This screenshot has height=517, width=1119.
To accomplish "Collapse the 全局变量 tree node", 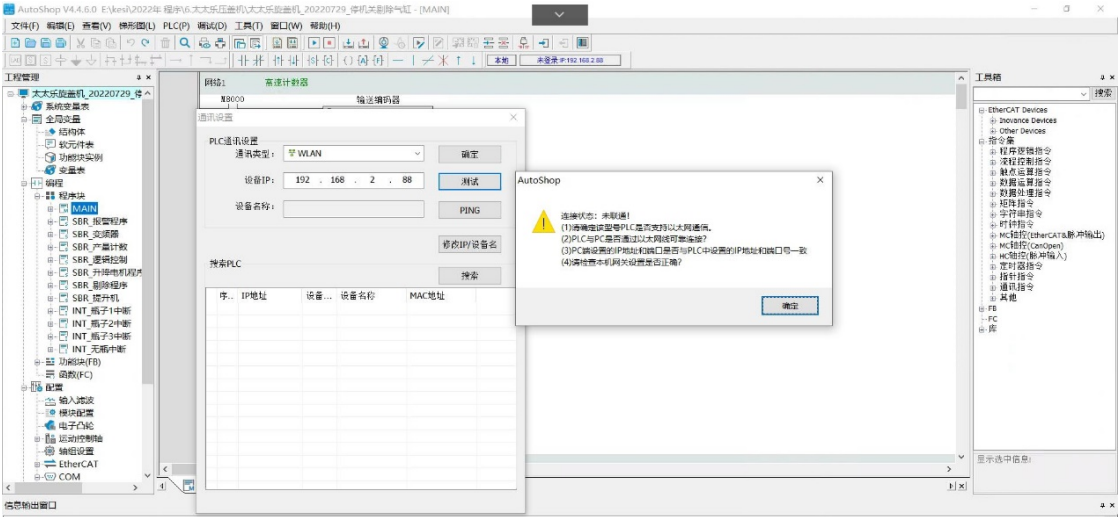I will click(25, 119).
